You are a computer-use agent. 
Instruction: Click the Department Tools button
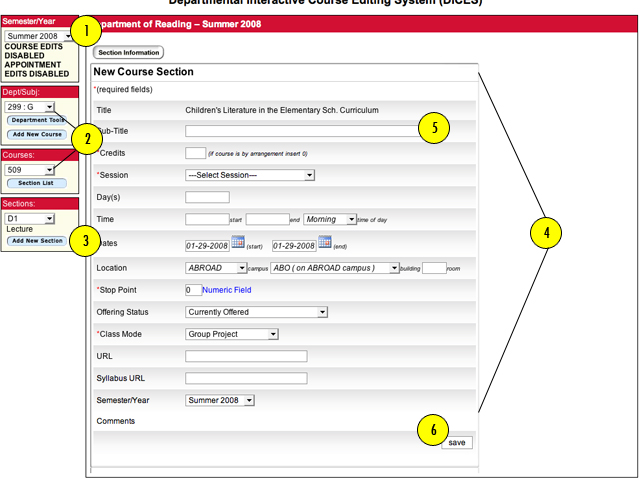coord(37,120)
